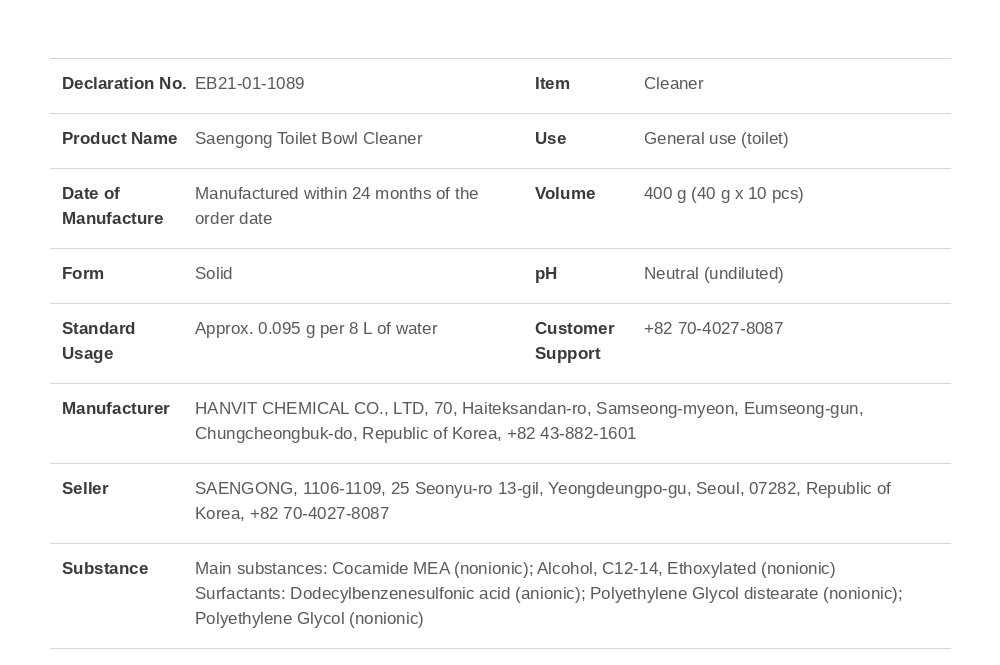Click the Substance row label
The image size is (1000, 665).
[105, 569]
